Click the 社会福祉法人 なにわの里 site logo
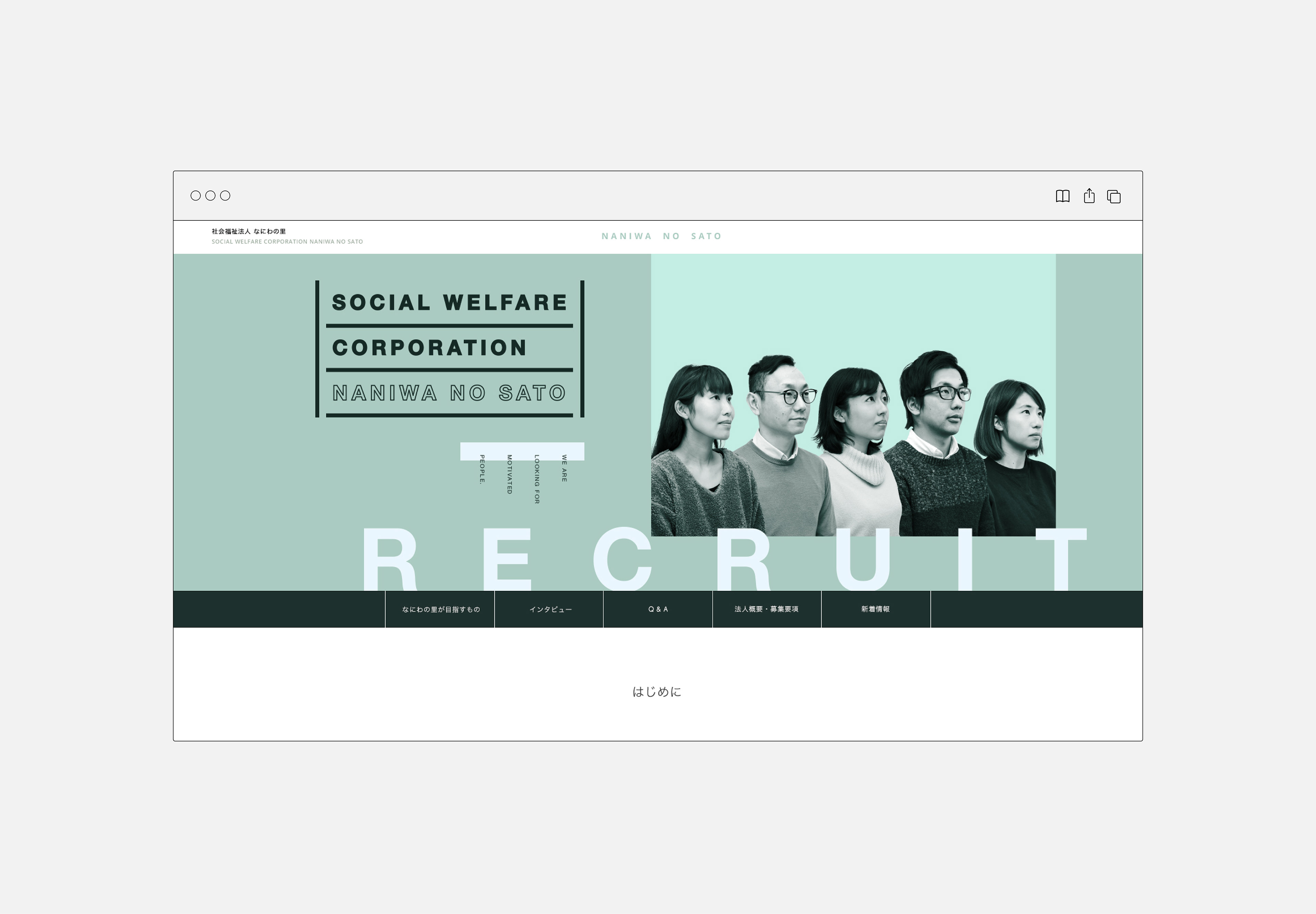Screen dimensions: 1316x914 (x=248, y=231)
